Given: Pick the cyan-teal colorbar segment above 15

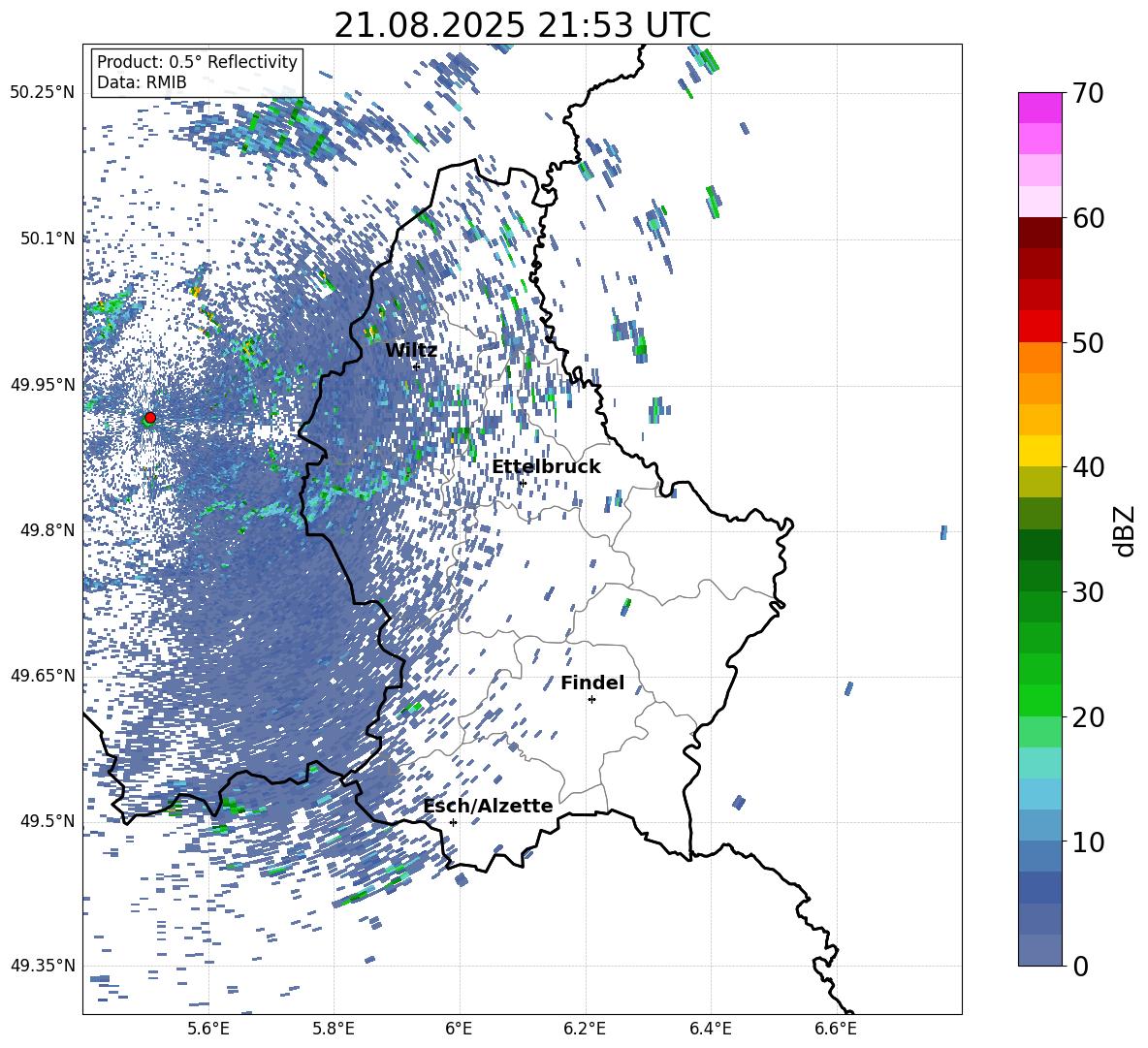Looking at the screenshot, I should point(1039,763).
